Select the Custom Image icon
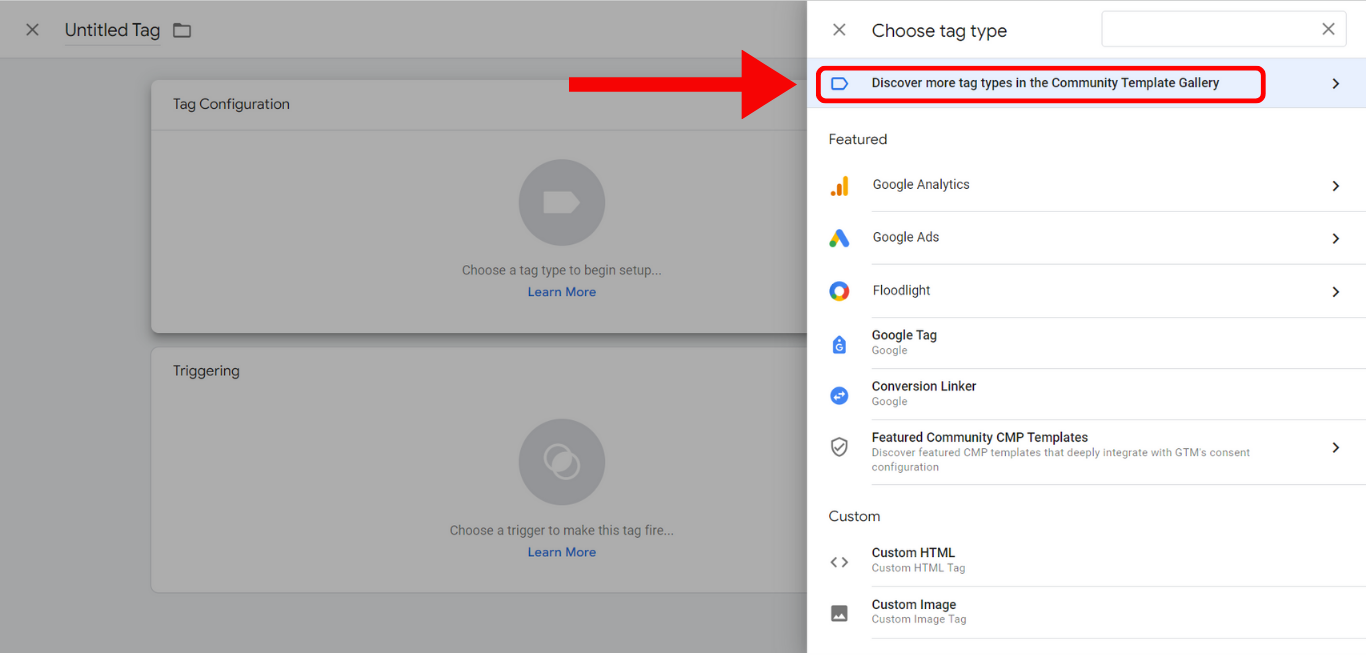 click(840, 613)
